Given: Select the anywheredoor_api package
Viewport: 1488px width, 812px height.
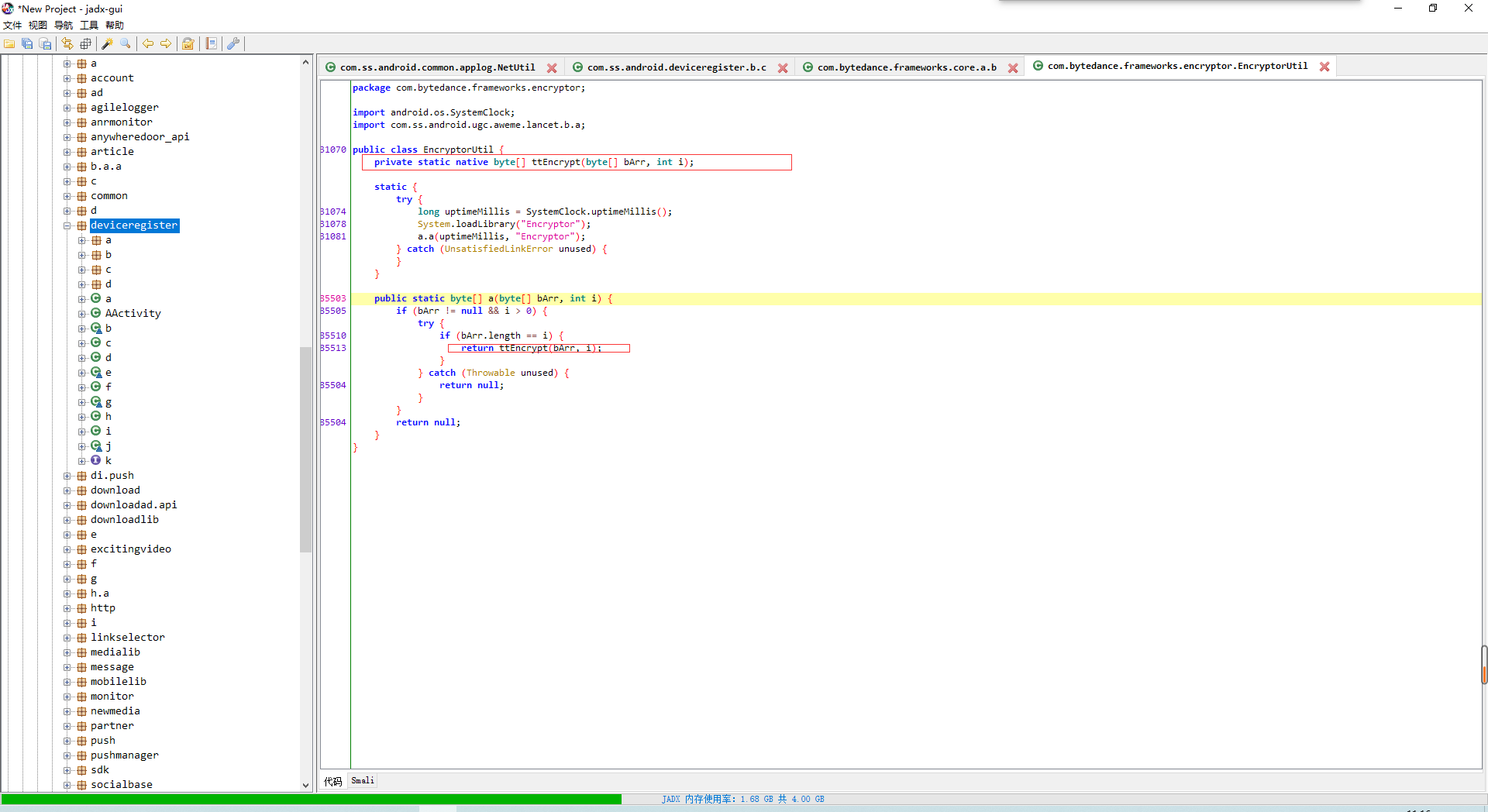Looking at the screenshot, I should coord(139,137).
